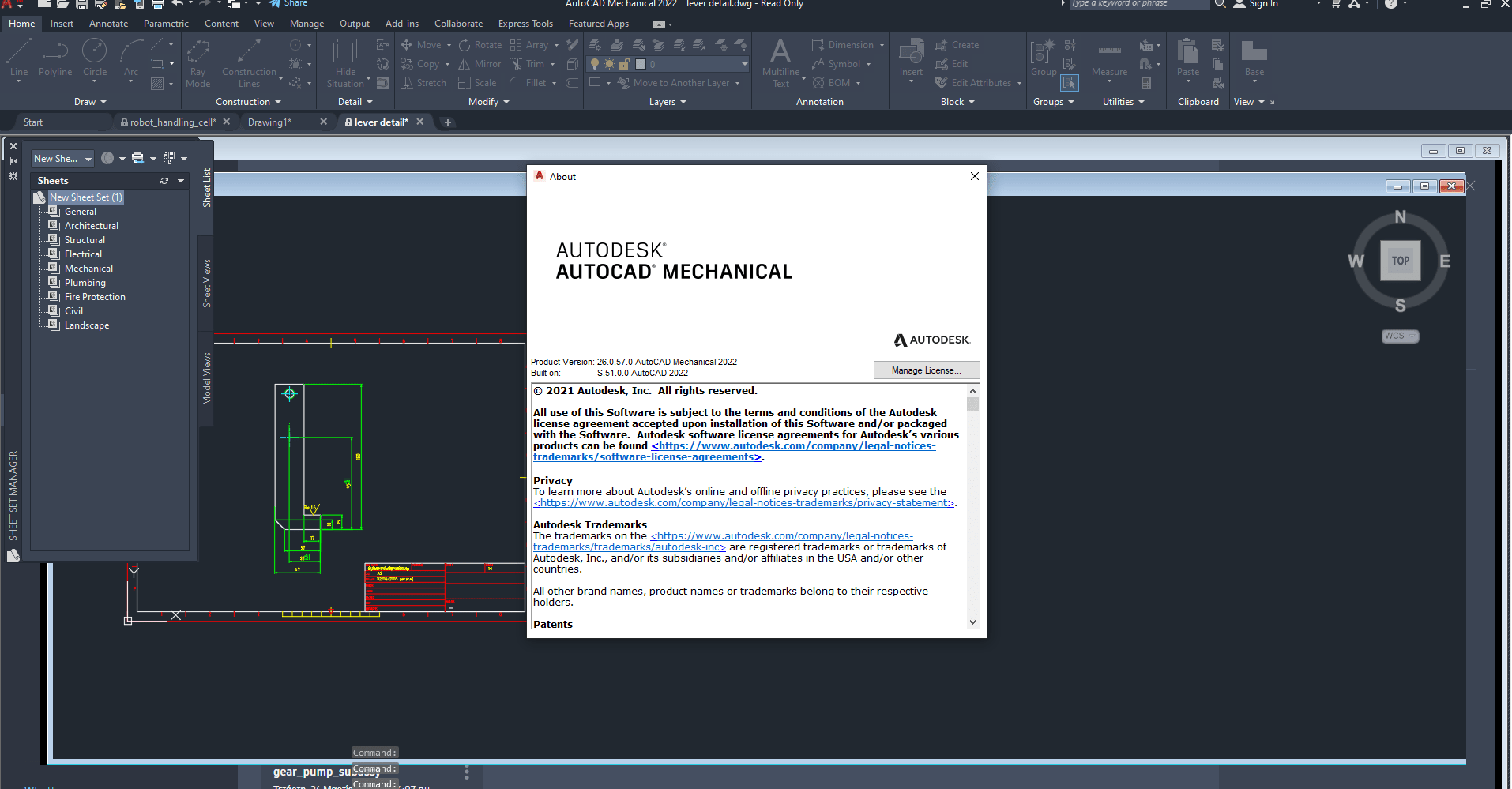Refresh sheet status in Sheets panel
Screen dimensions: 1512x789
point(164,181)
